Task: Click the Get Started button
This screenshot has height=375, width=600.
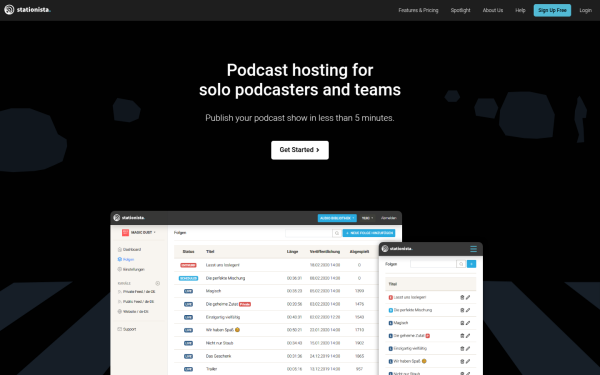Action: (x=300, y=150)
